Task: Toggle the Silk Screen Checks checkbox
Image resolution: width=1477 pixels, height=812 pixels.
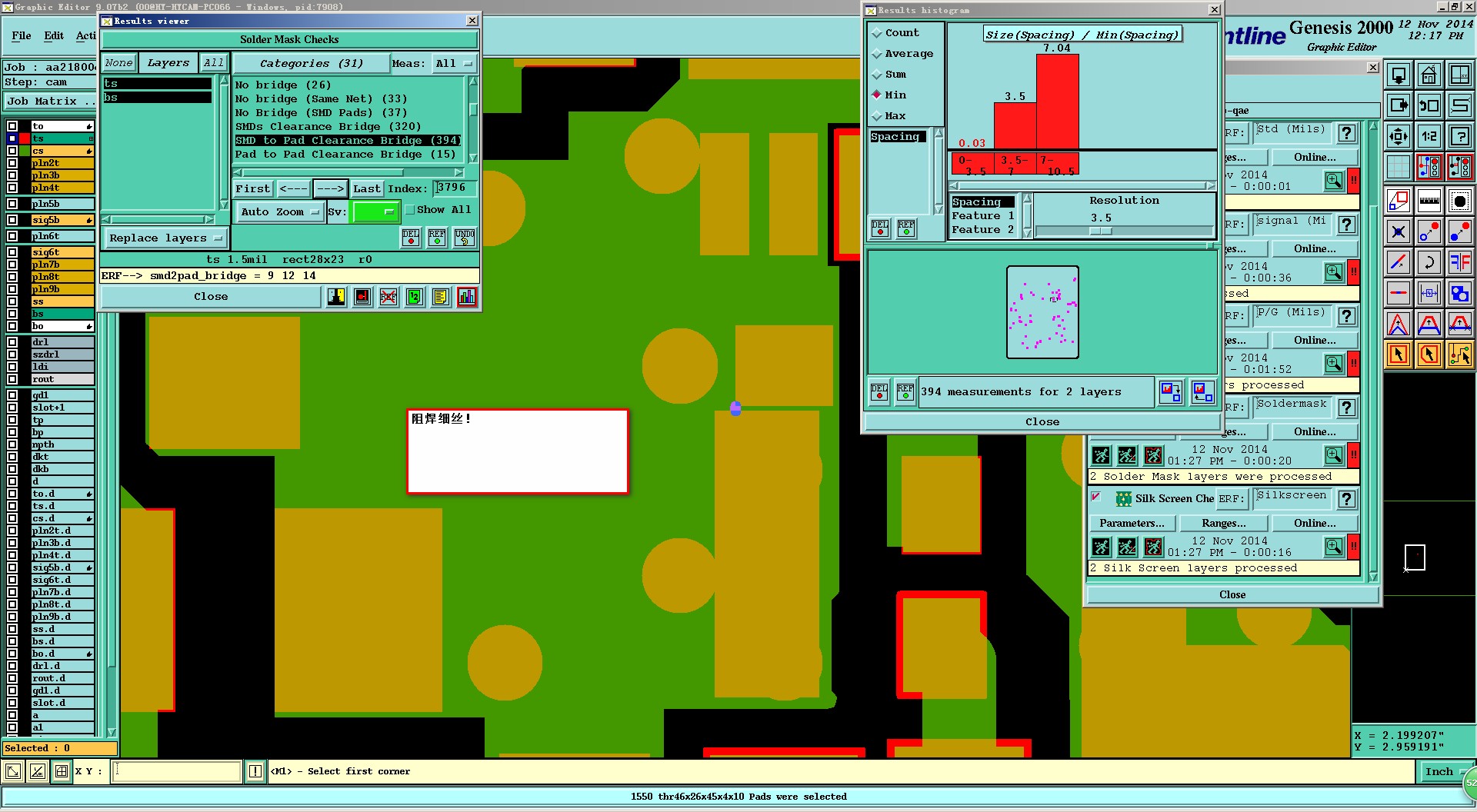Action: click(x=1096, y=498)
